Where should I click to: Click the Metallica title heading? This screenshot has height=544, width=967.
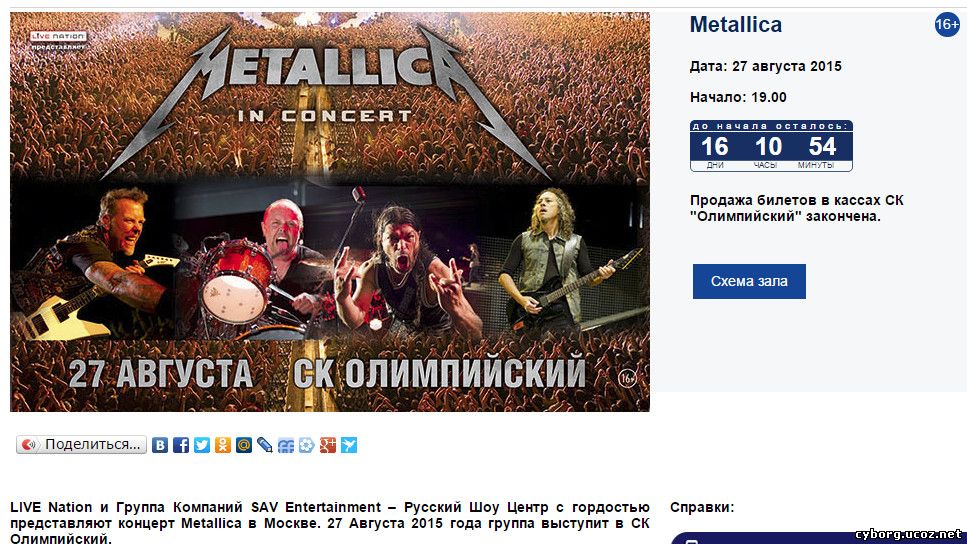click(736, 25)
